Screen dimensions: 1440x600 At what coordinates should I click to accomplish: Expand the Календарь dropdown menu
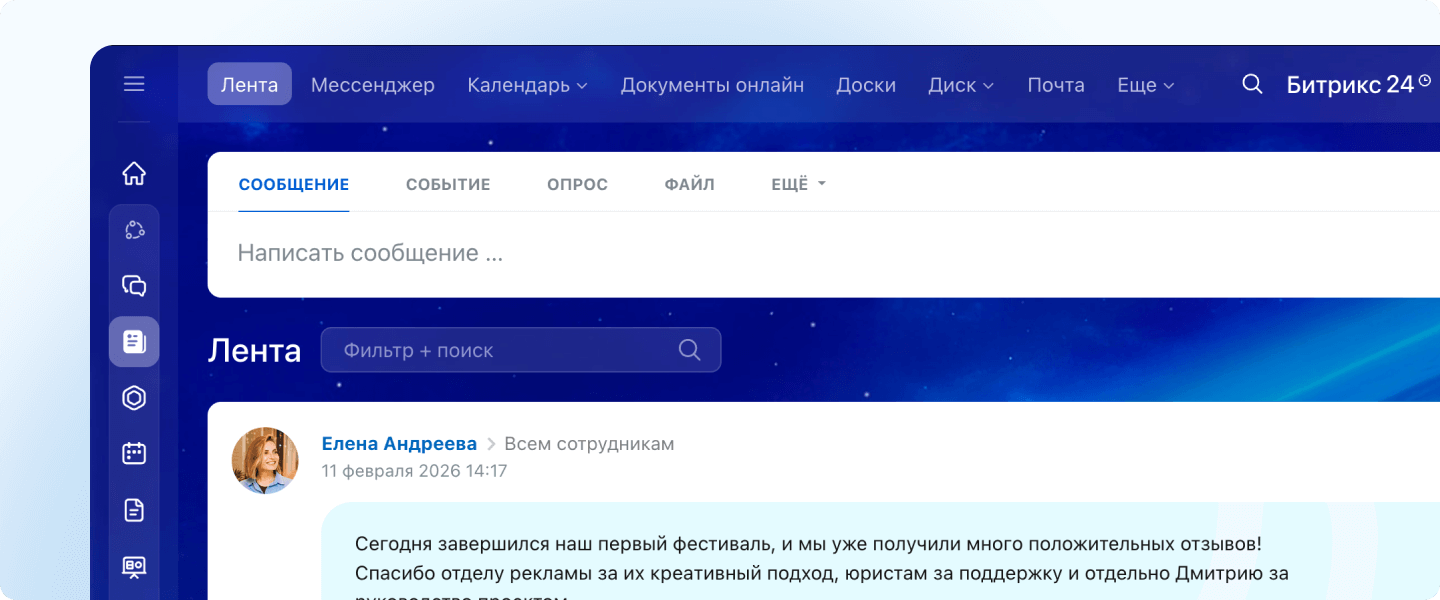[527, 85]
